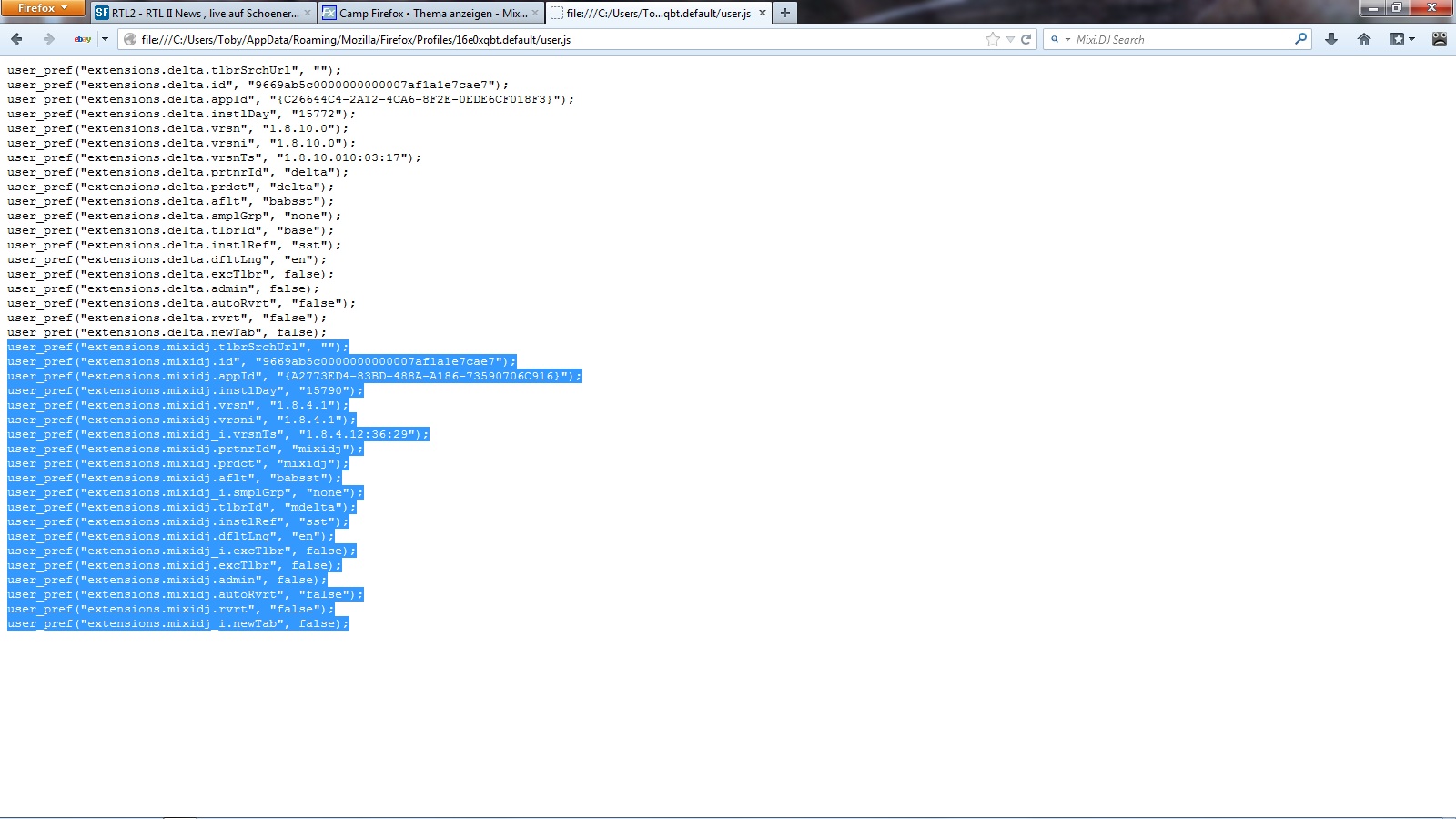The image size is (1456, 819).
Task: Expand the dropdown next to the eBay icon
Action: tap(105, 39)
